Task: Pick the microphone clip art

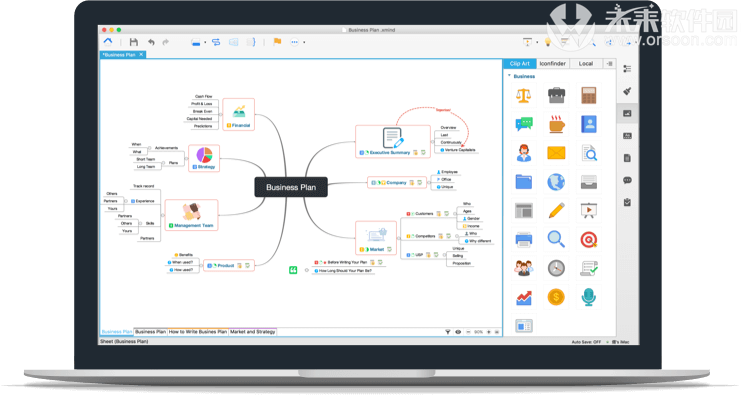Action: [589, 297]
